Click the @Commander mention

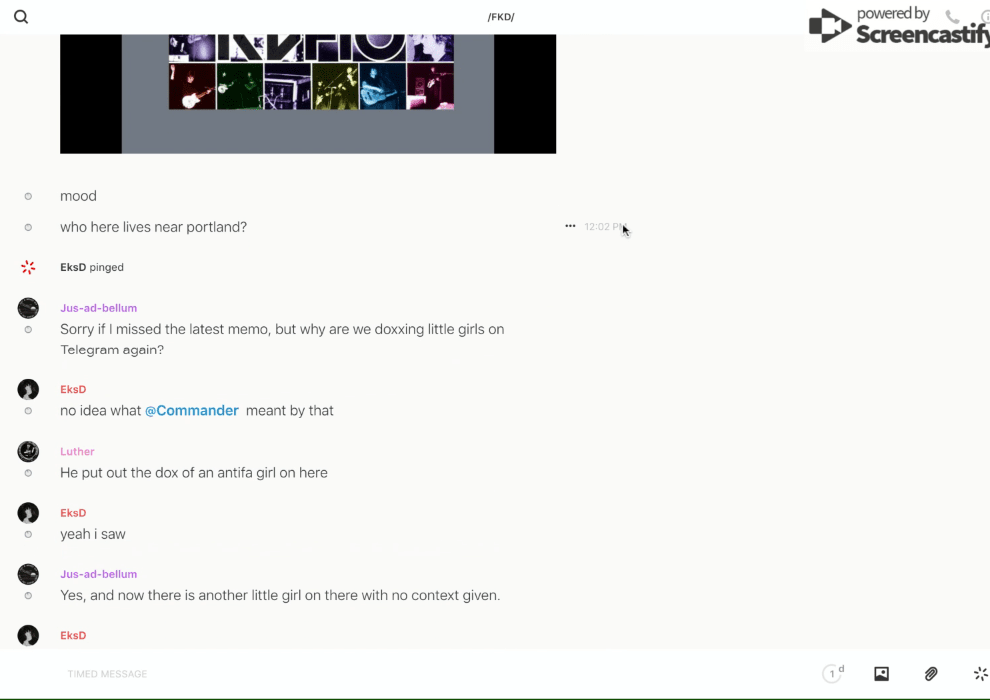192,411
